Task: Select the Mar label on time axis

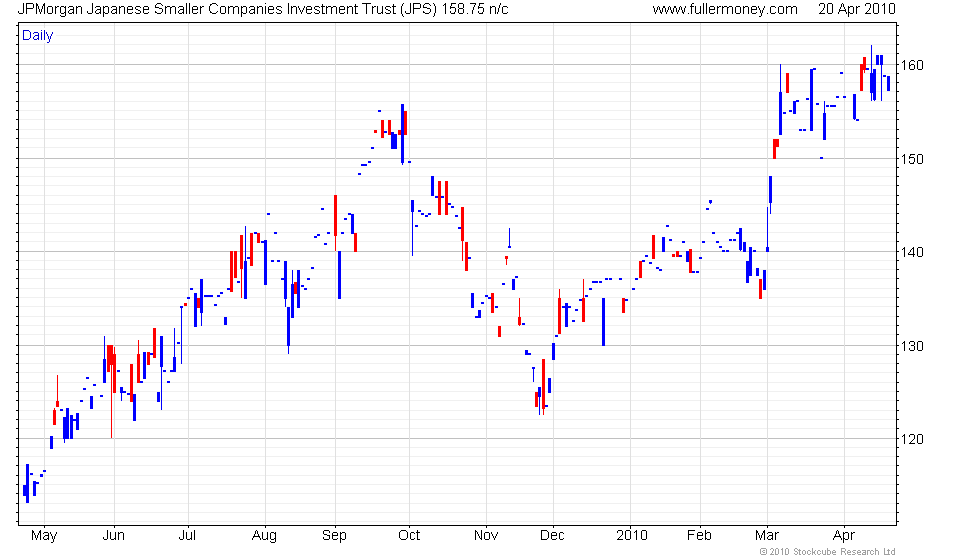Action: (767, 536)
